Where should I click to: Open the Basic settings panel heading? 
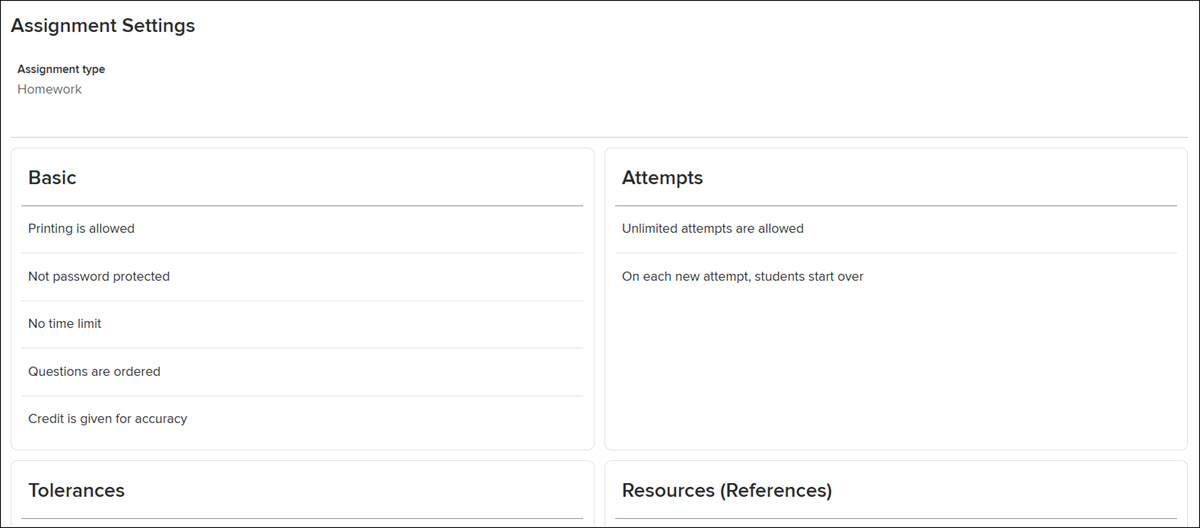[x=52, y=178]
